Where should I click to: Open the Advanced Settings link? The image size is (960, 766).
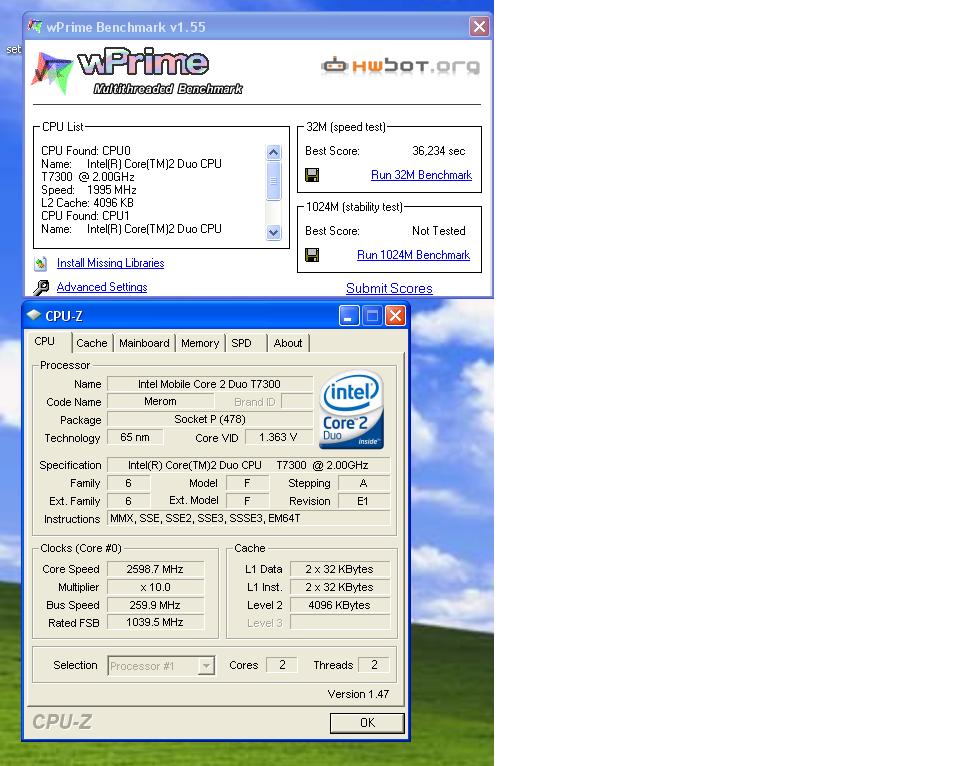[102, 287]
